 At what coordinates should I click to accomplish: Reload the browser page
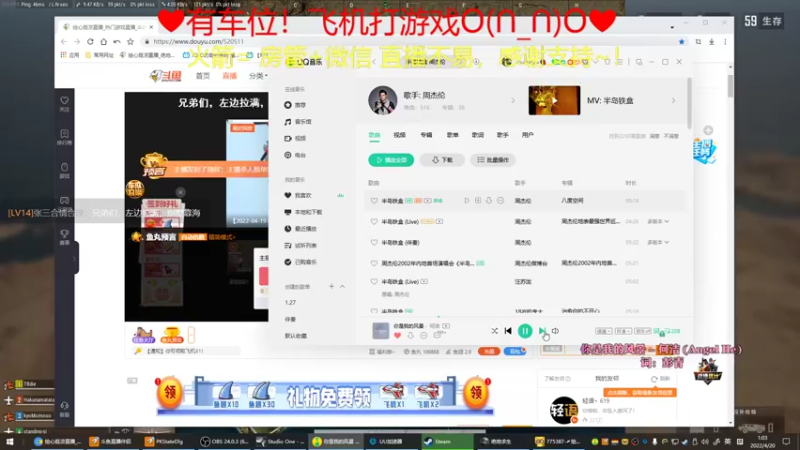click(x=90, y=41)
